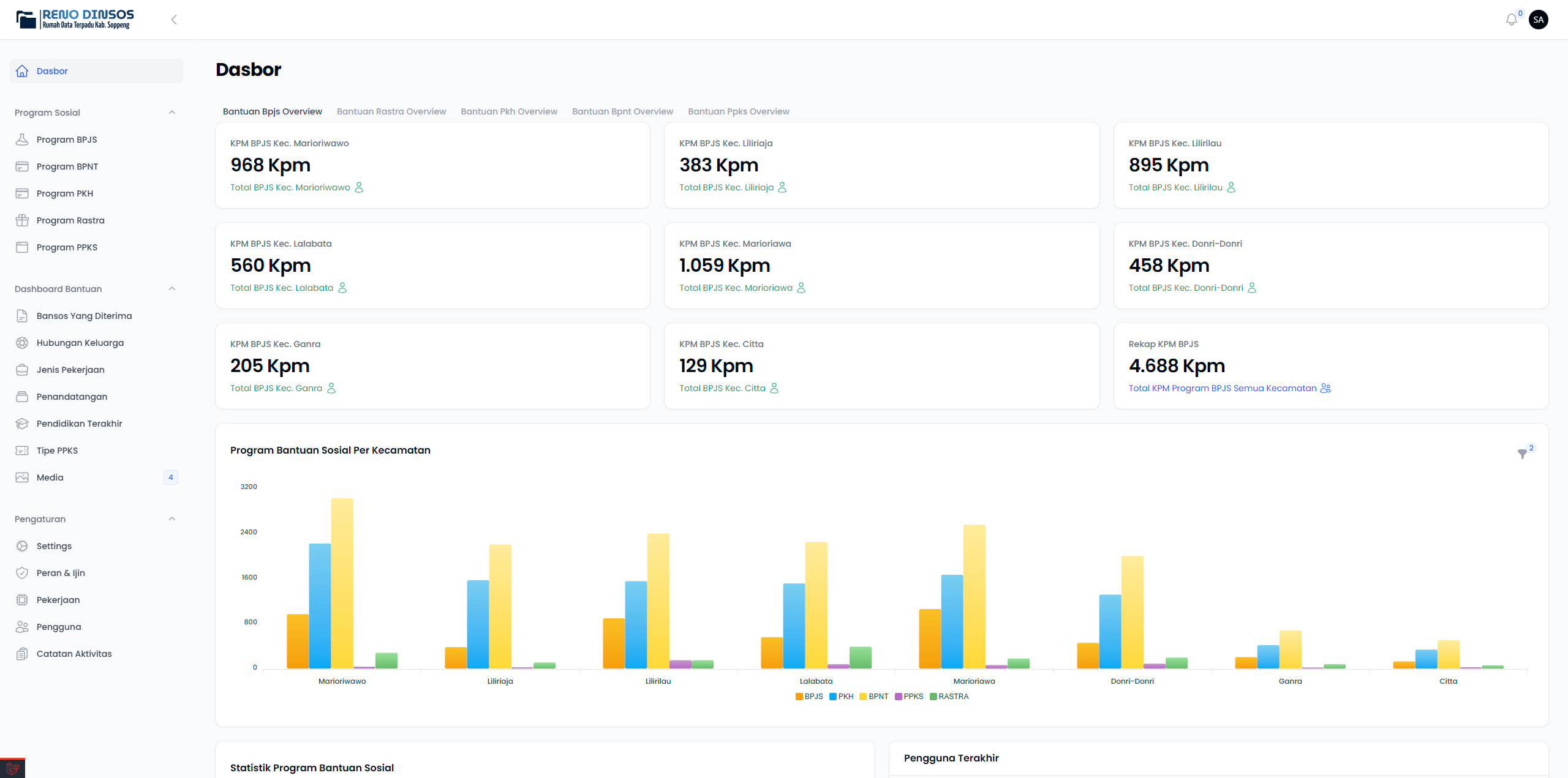Click the Settings gear icon in the sidebar
Screen dimensions: 1568x778
[x=22, y=546]
